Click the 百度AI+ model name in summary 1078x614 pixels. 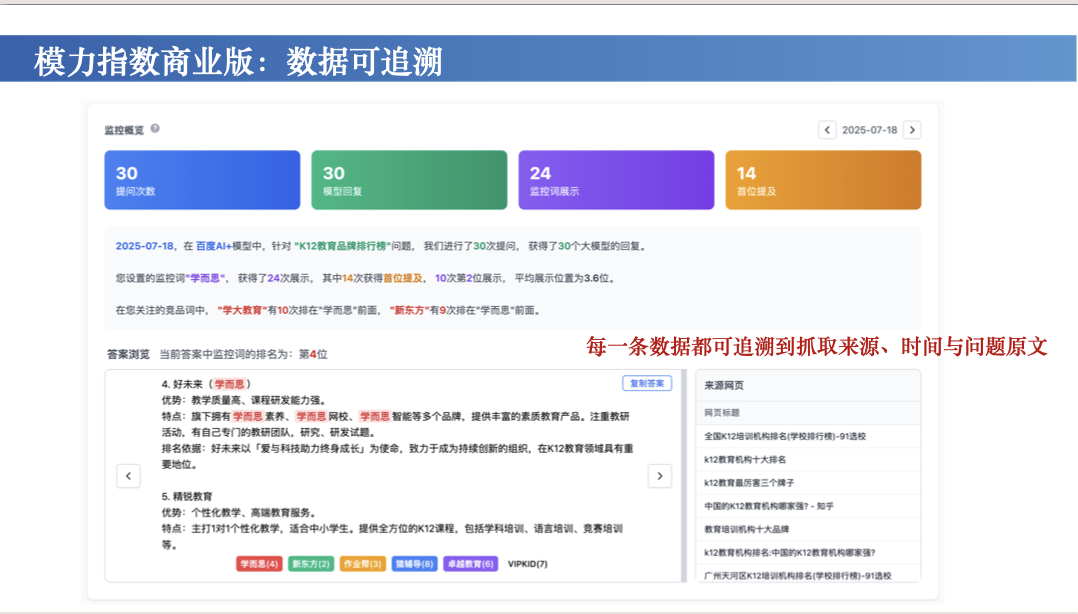point(214,246)
